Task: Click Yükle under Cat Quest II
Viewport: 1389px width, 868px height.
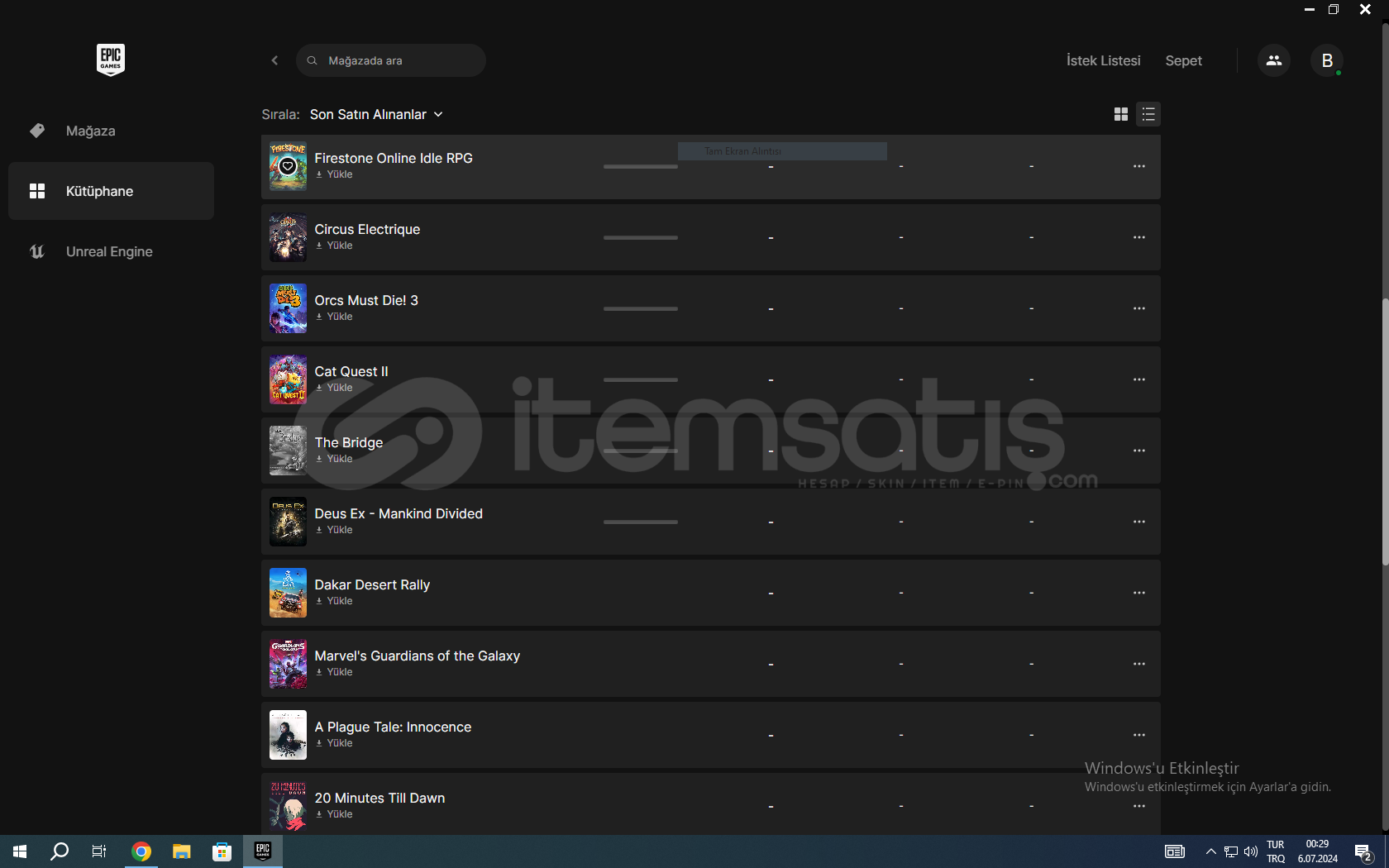Action: [334, 388]
